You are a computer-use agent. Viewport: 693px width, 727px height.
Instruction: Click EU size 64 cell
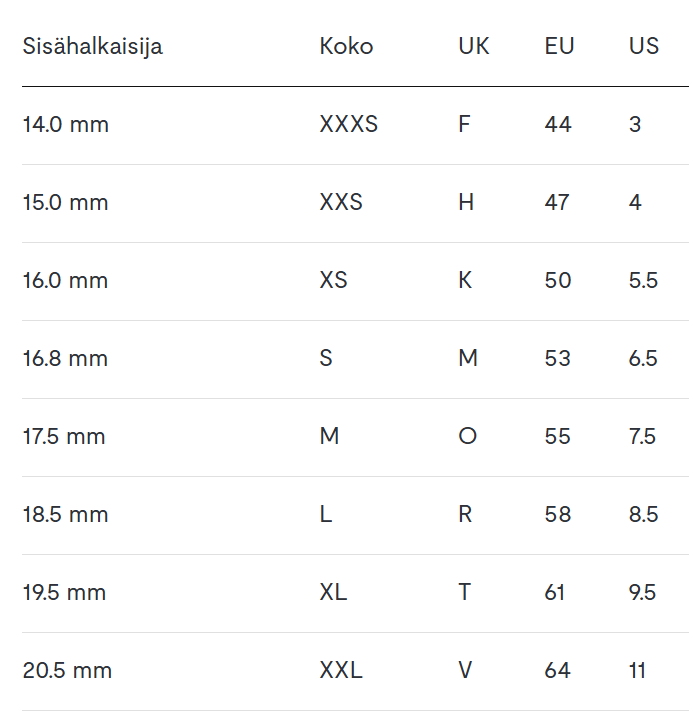(x=558, y=671)
